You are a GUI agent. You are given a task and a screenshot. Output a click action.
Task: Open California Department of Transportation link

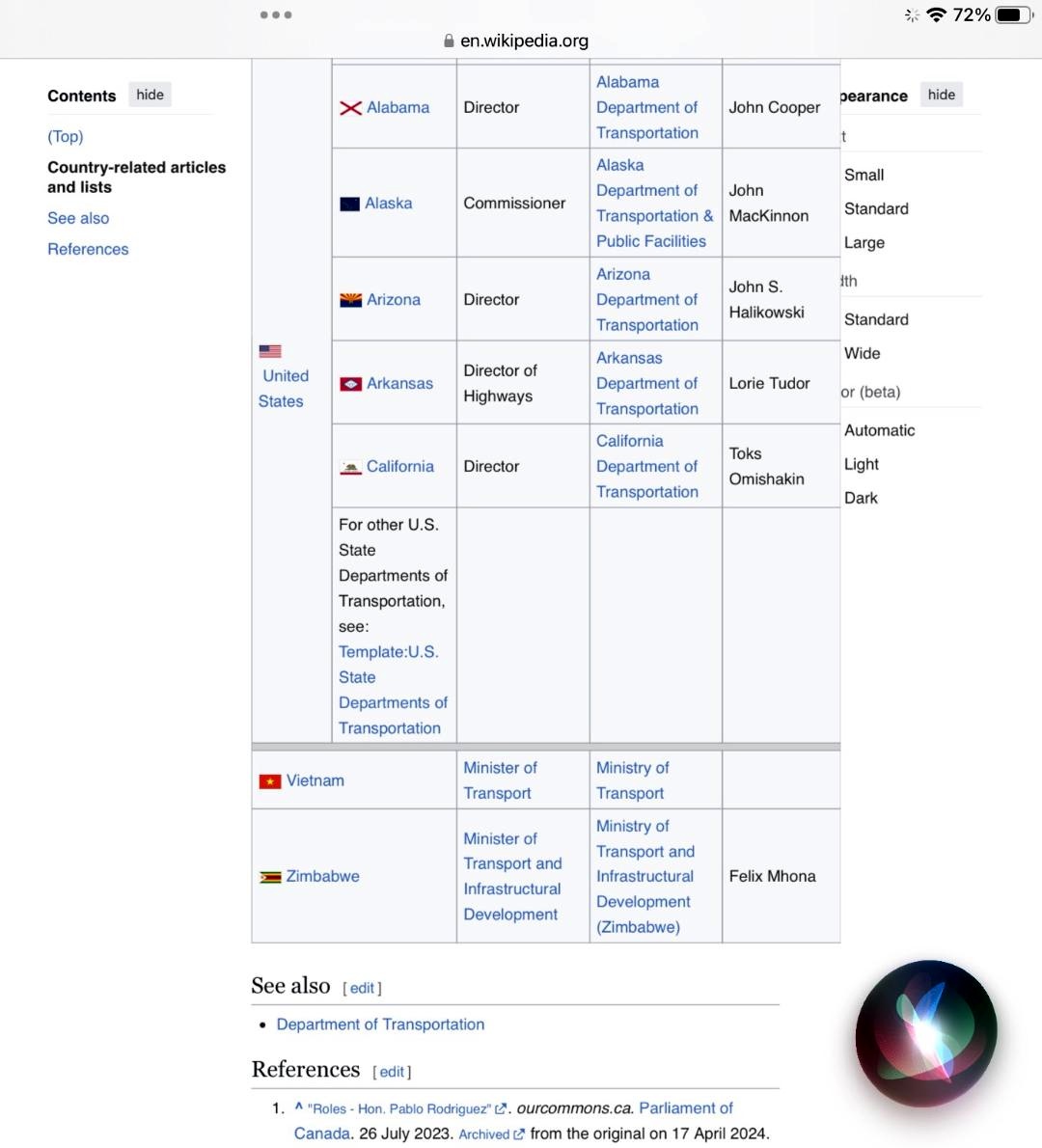pyautogui.click(x=647, y=466)
